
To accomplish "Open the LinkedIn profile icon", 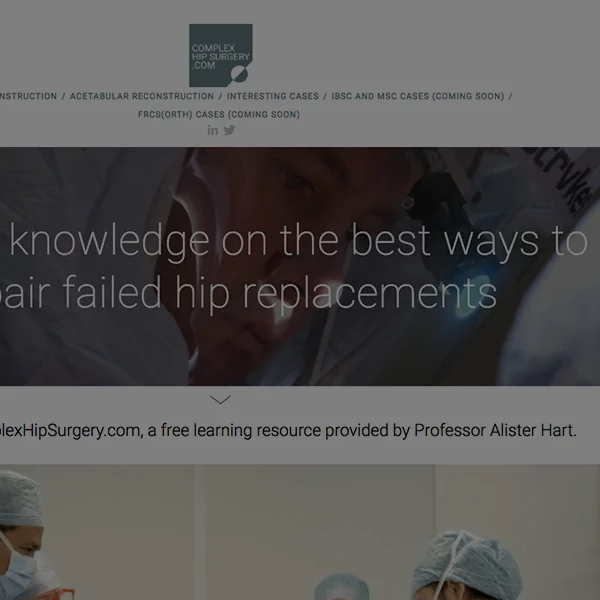I will coord(213,130).
